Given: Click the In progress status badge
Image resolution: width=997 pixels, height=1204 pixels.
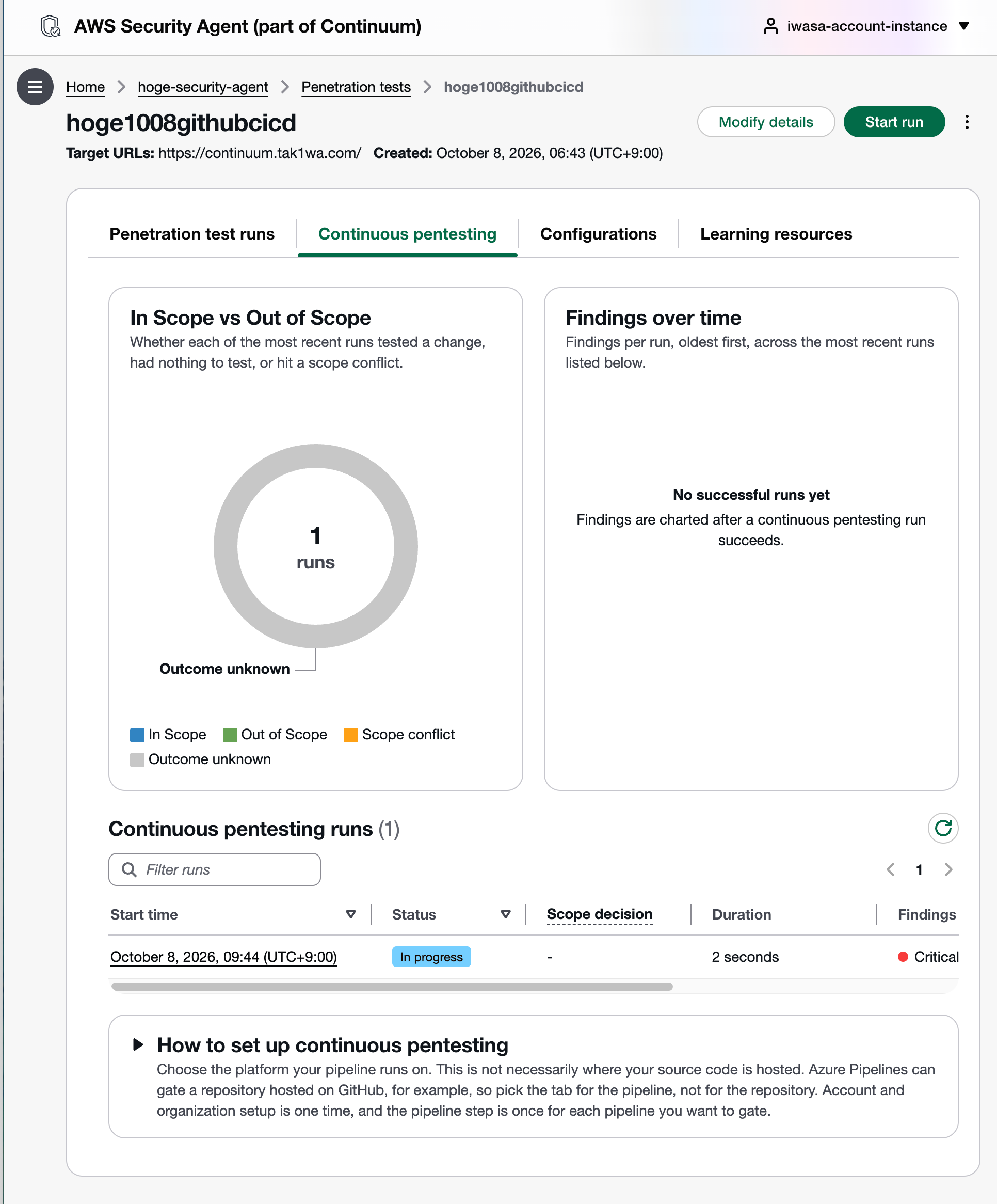Looking at the screenshot, I should pyautogui.click(x=431, y=956).
